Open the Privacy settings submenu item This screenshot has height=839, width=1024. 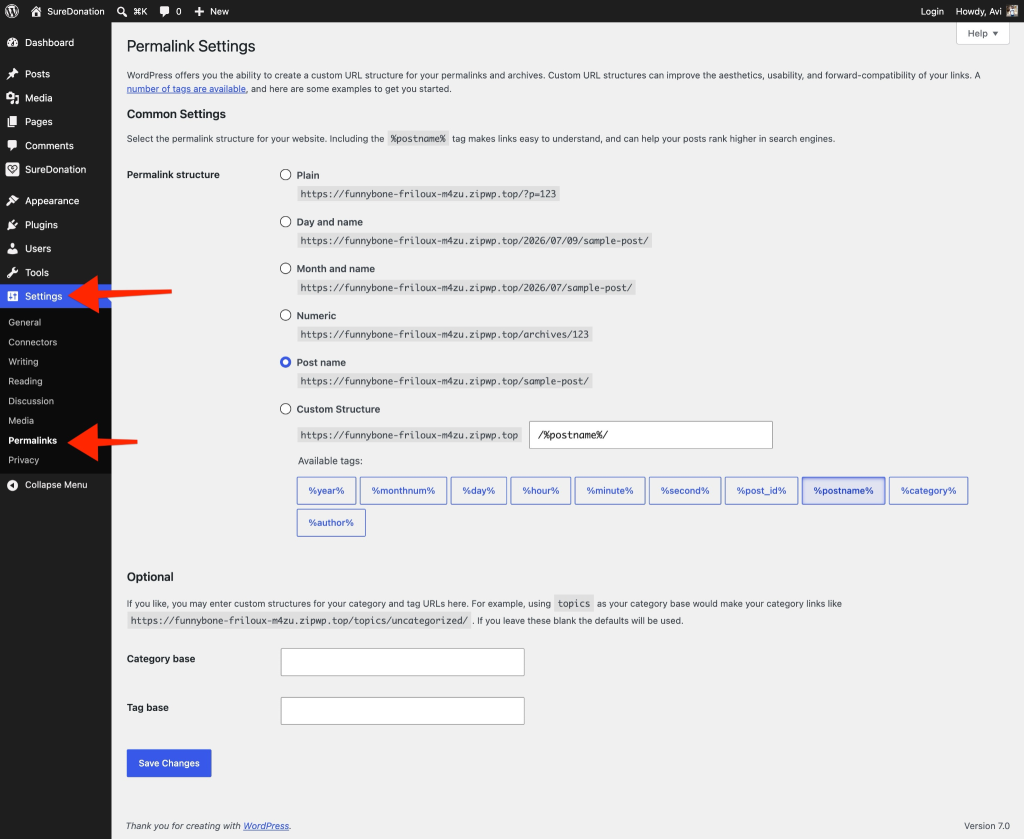point(24,460)
